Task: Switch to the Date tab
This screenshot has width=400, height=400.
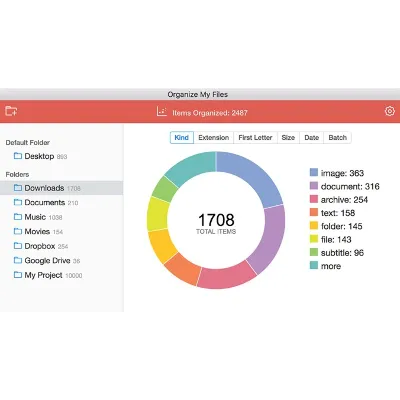Action: tap(311, 138)
